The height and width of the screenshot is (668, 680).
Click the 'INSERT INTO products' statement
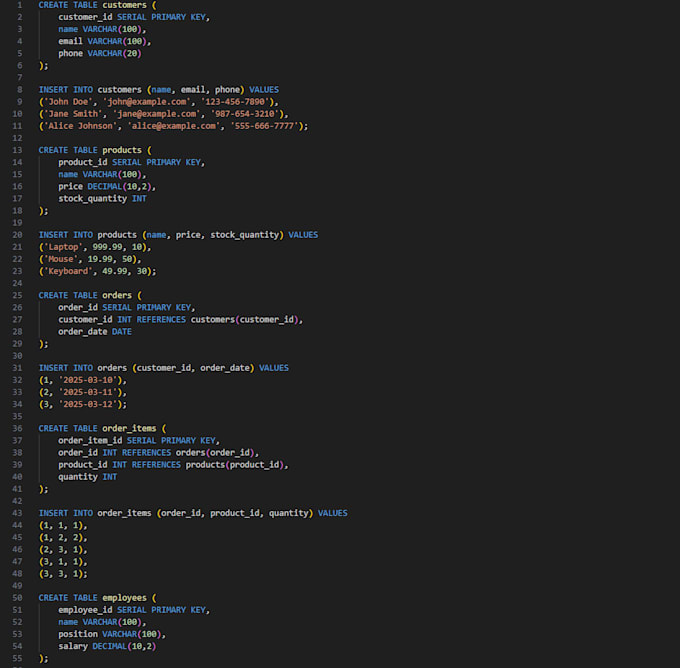[178, 235]
